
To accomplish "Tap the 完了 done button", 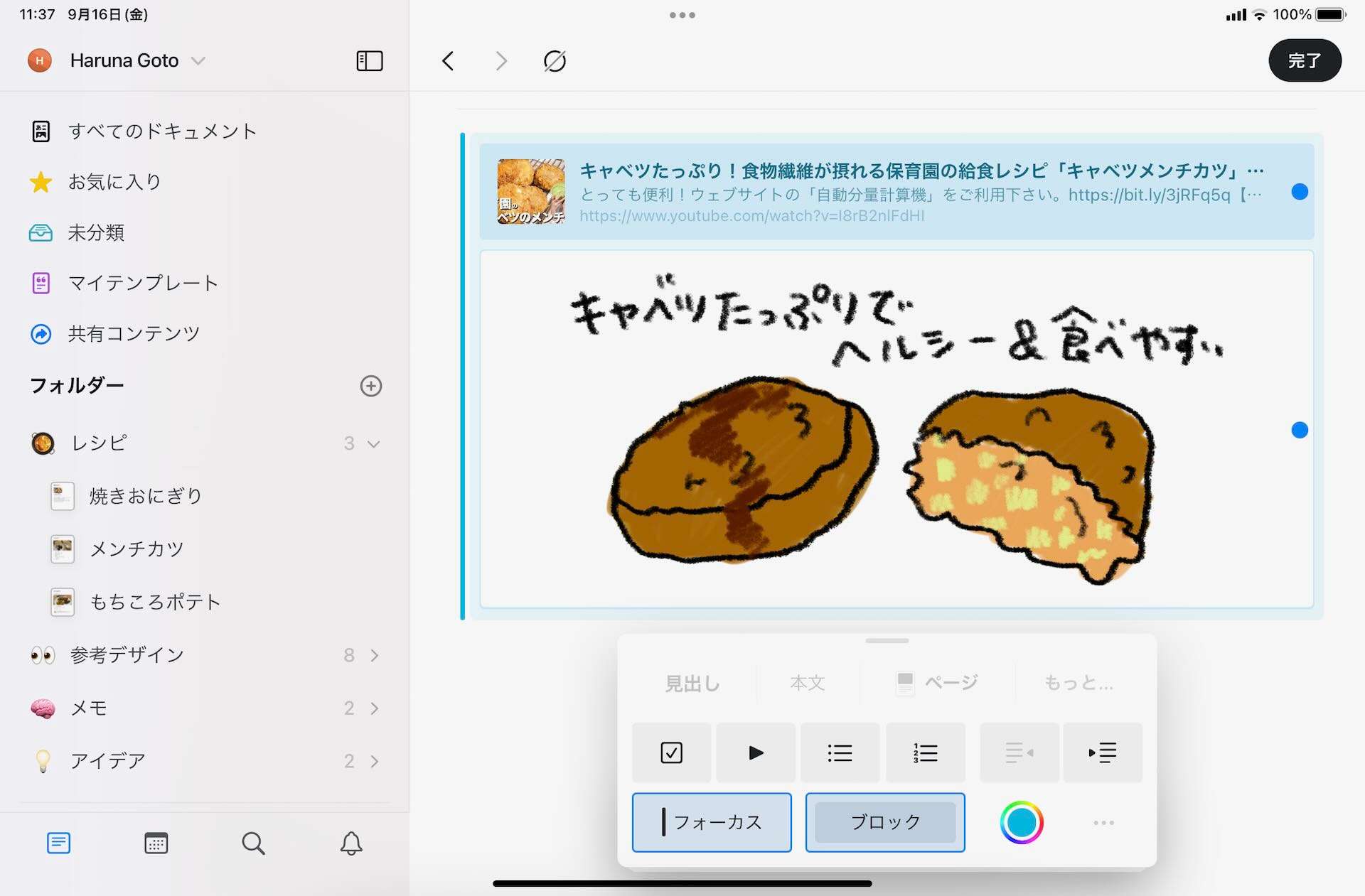I will pyautogui.click(x=1305, y=60).
